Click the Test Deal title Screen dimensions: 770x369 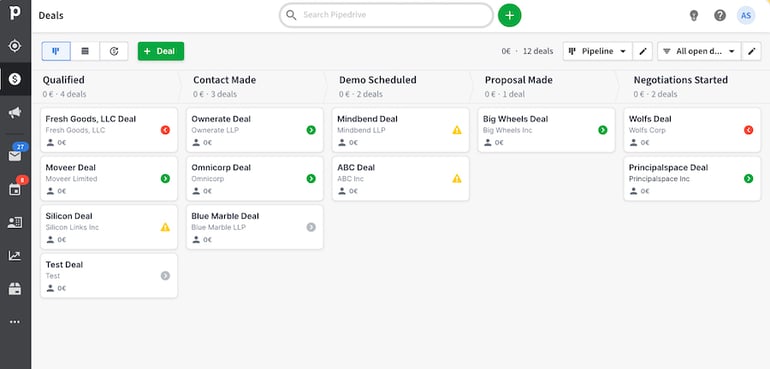pyautogui.click(x=64, y=265)
